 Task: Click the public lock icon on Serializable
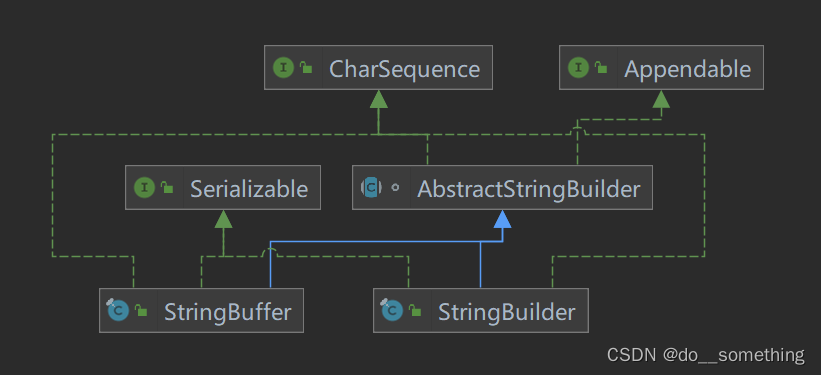167,188
